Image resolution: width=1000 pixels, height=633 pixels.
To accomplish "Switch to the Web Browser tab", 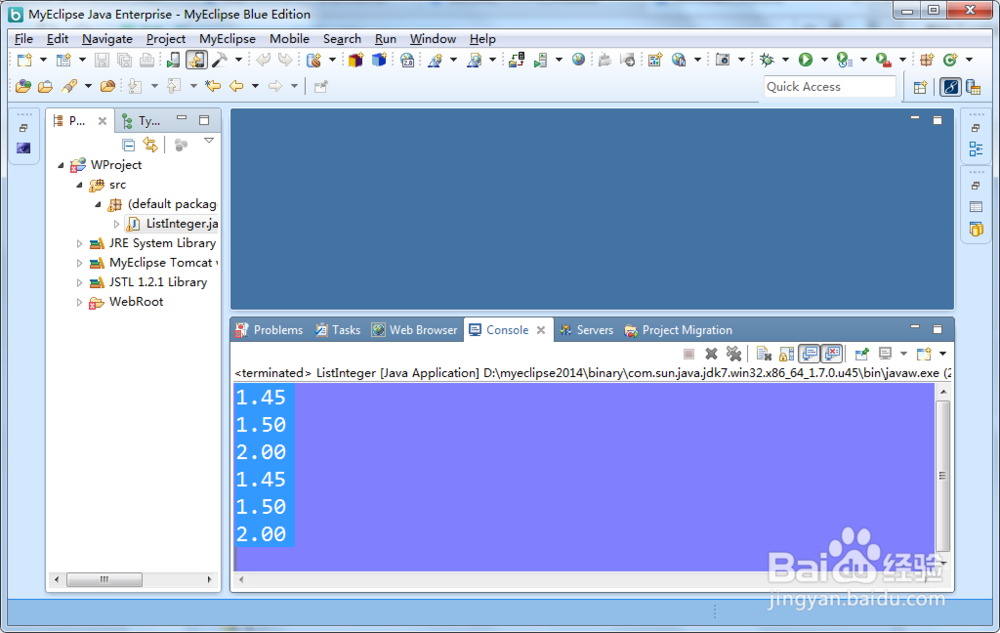I will [x=415, y=330].
